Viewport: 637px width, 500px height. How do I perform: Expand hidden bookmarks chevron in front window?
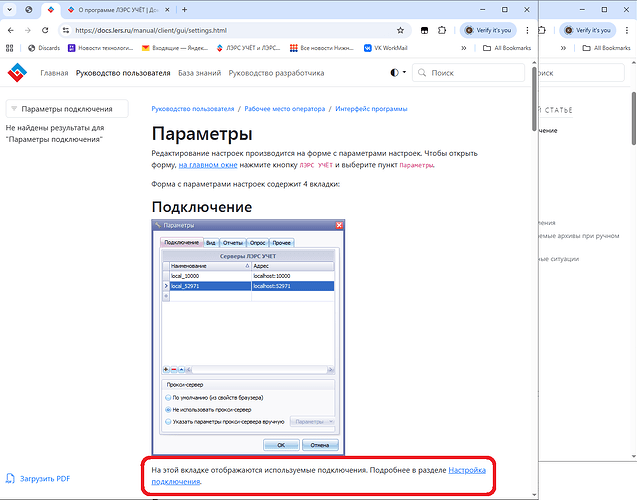[464, 48]
